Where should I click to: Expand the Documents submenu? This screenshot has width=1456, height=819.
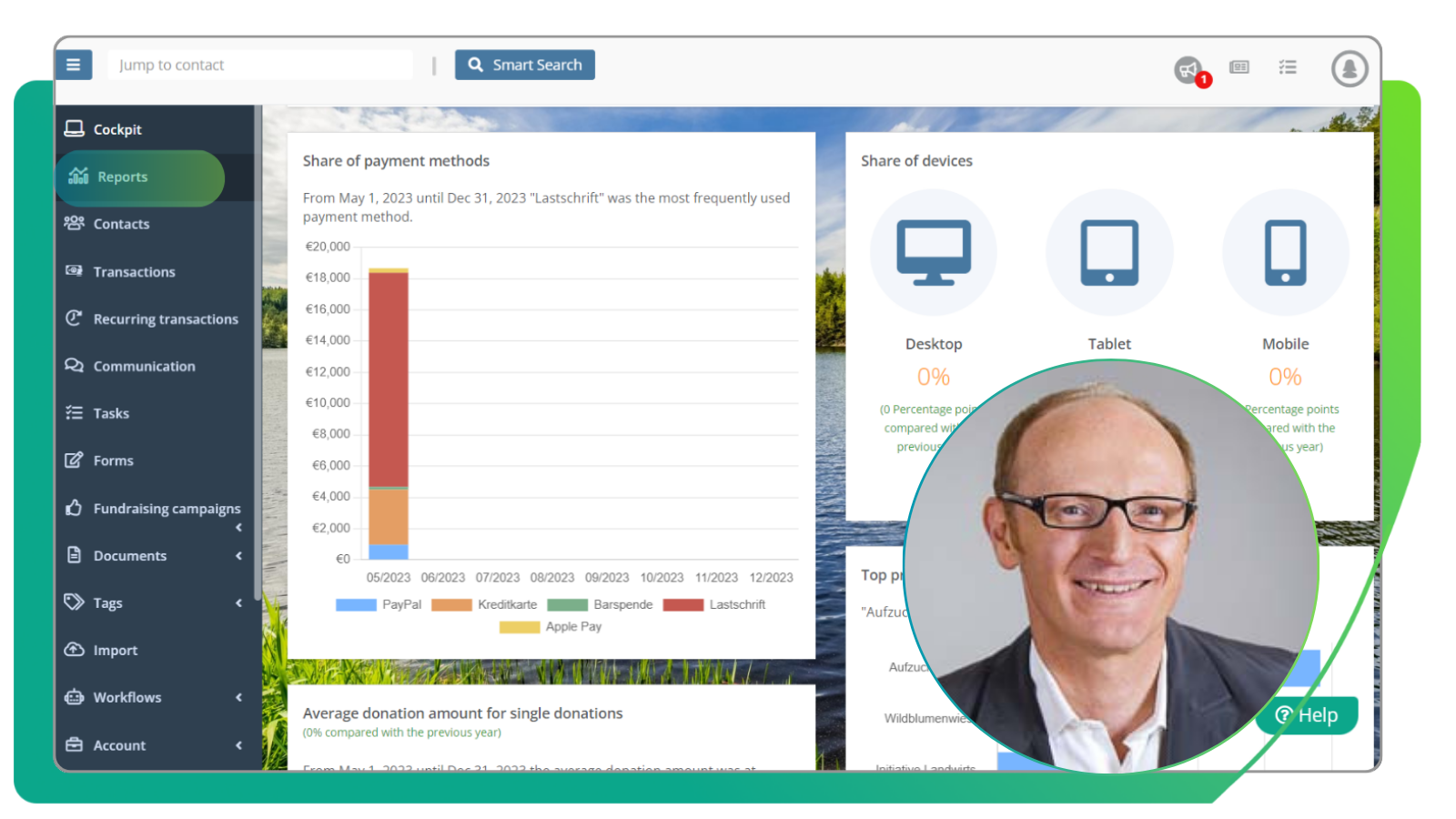[x=238, y=555]
